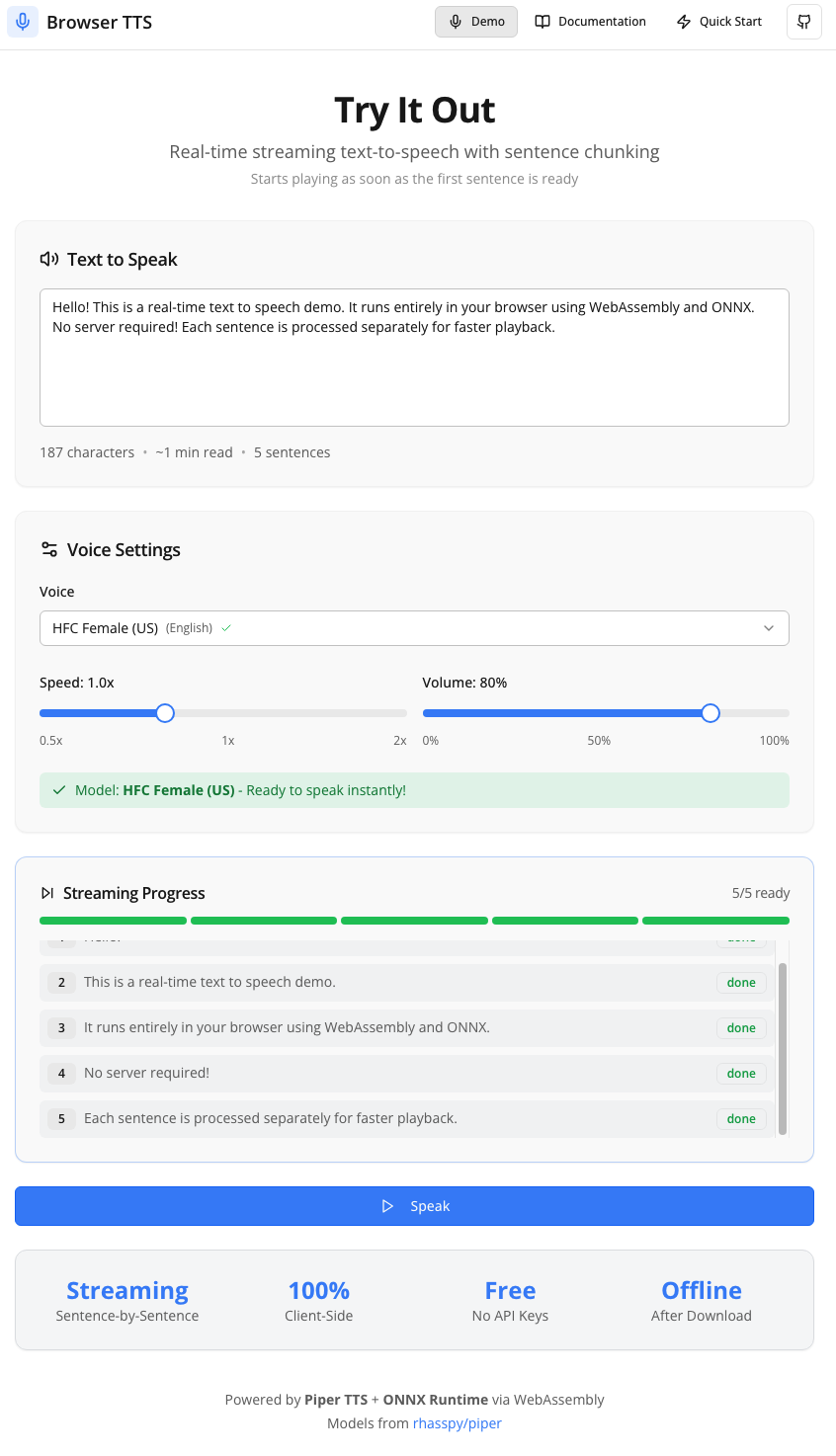Go to the Quick Start tab

(719, 22)
